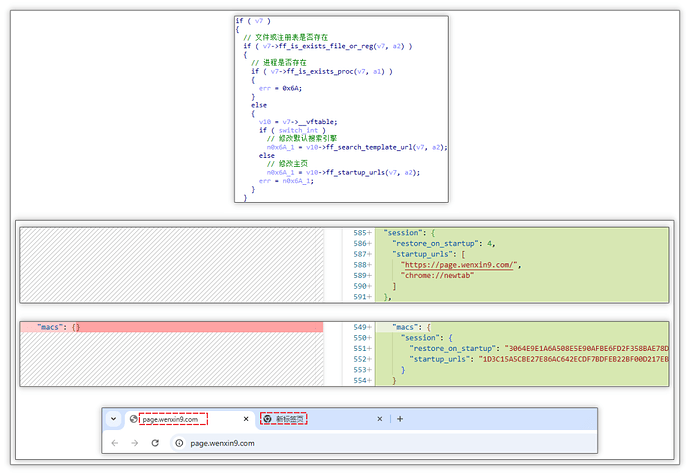690x475 pixels.
Task: Reload the page.wenxin9.com page
Action: coord(155,442)
